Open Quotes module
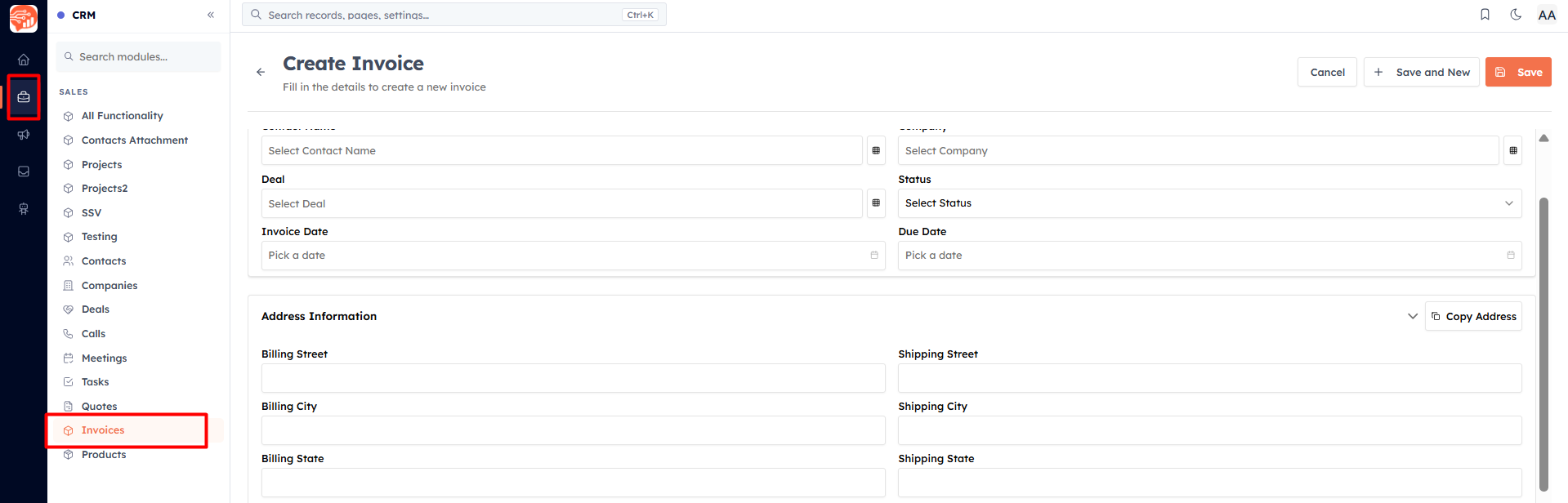The image size is (1568, 503). [99, 407]
